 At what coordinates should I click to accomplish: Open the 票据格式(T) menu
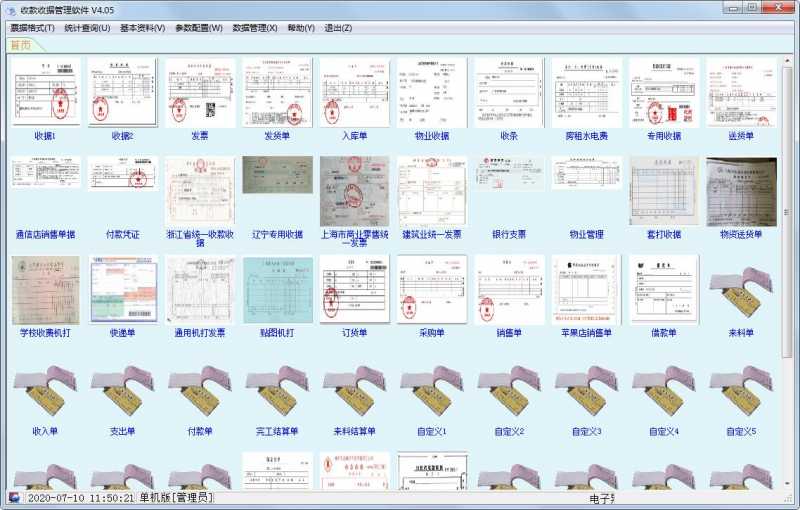(32, 28)
